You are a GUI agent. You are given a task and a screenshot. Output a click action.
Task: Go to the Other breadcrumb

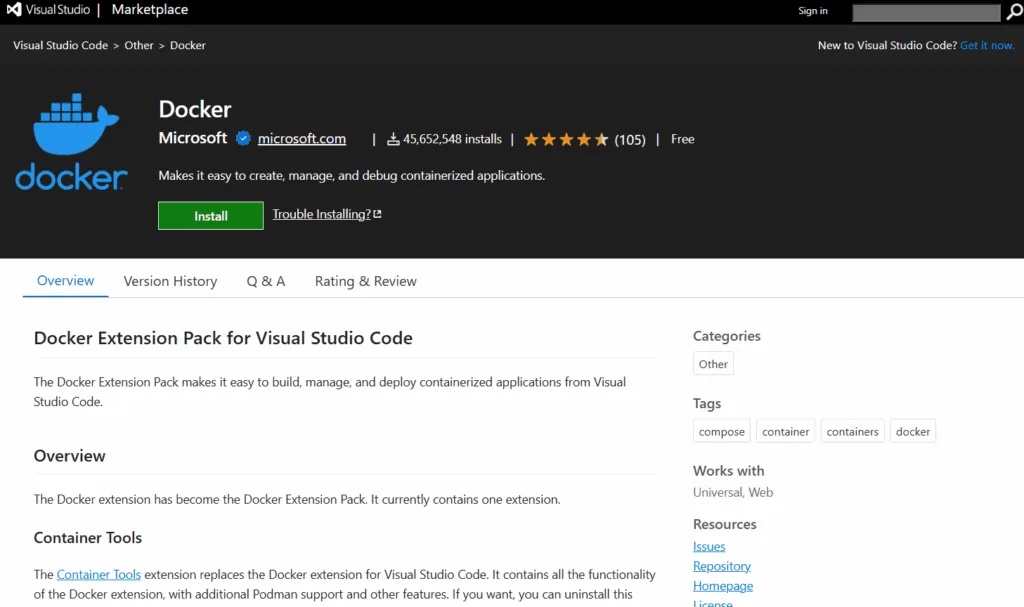138,45
